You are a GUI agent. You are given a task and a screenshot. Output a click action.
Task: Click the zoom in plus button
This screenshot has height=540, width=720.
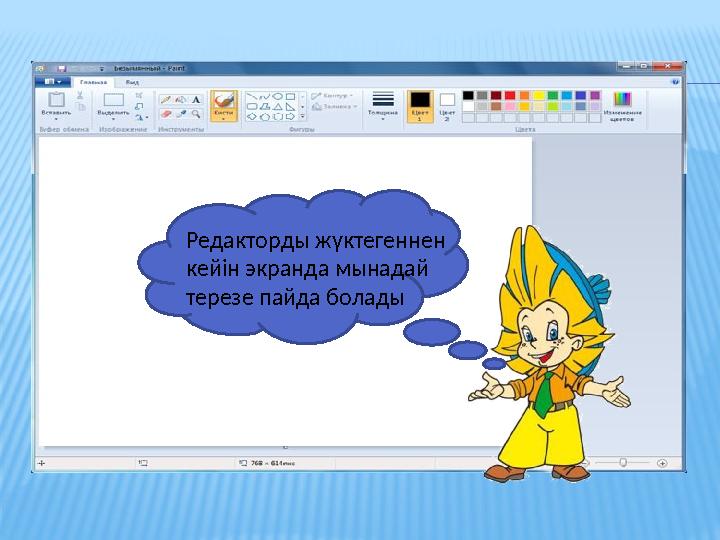click(x=662, y=463)
